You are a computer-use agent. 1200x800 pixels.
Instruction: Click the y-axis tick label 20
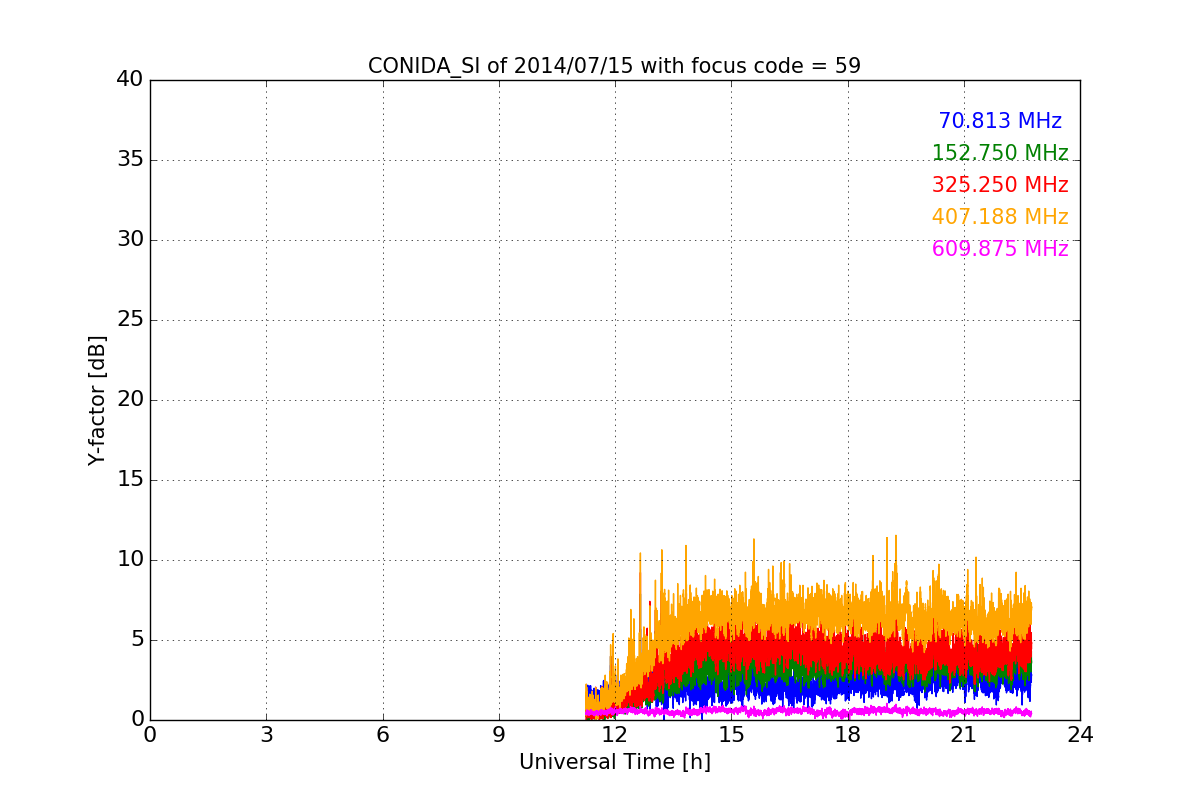130,400
